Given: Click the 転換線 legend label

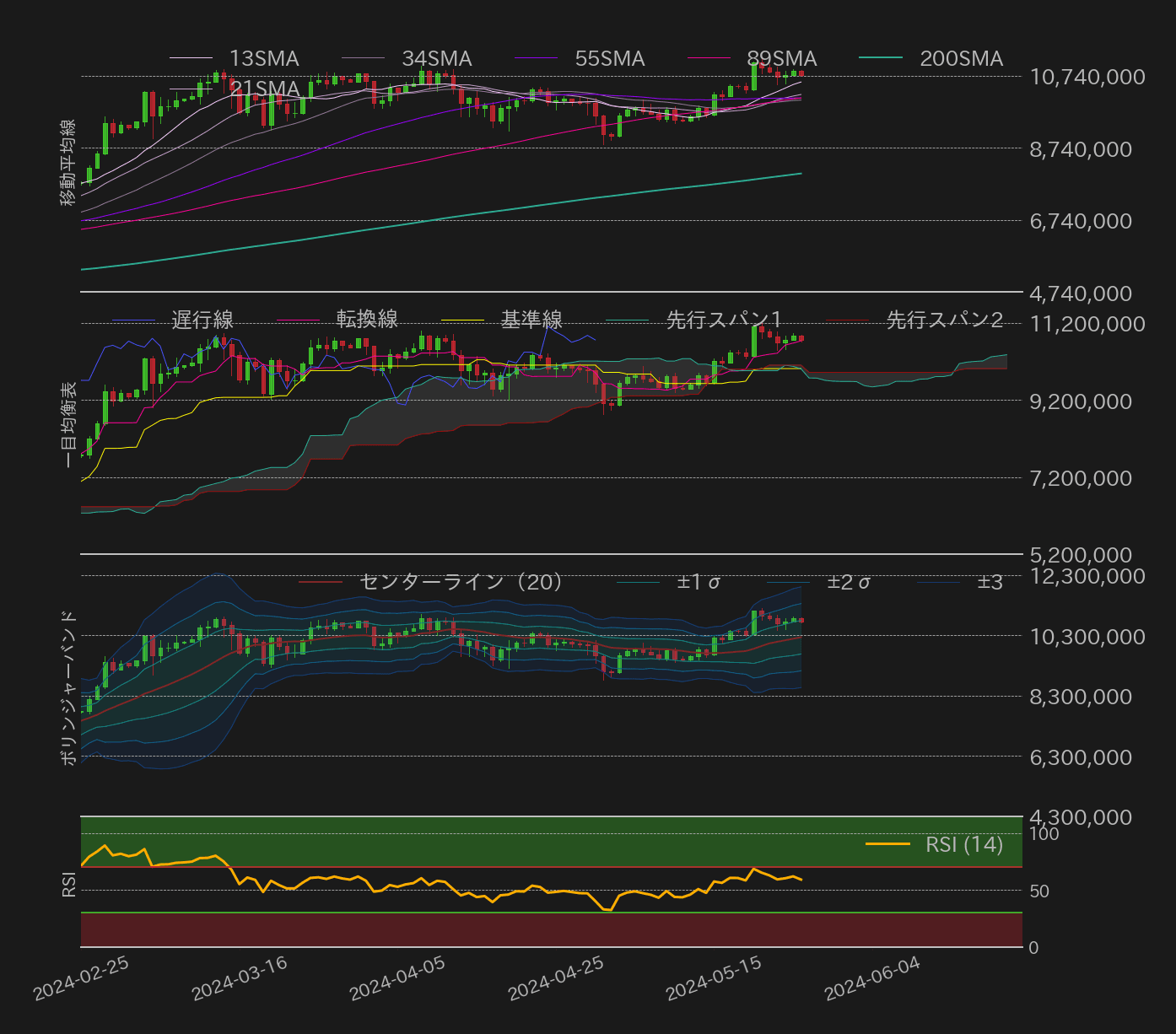Looking at the screenshot, I should point(367,320).
